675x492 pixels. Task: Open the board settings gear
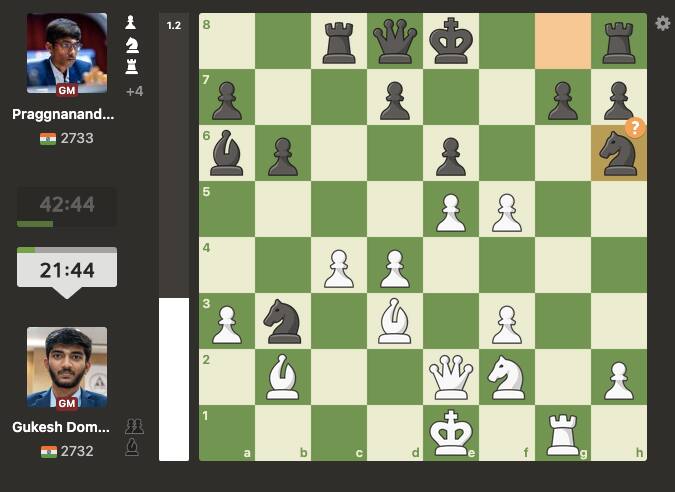point(663,23)
